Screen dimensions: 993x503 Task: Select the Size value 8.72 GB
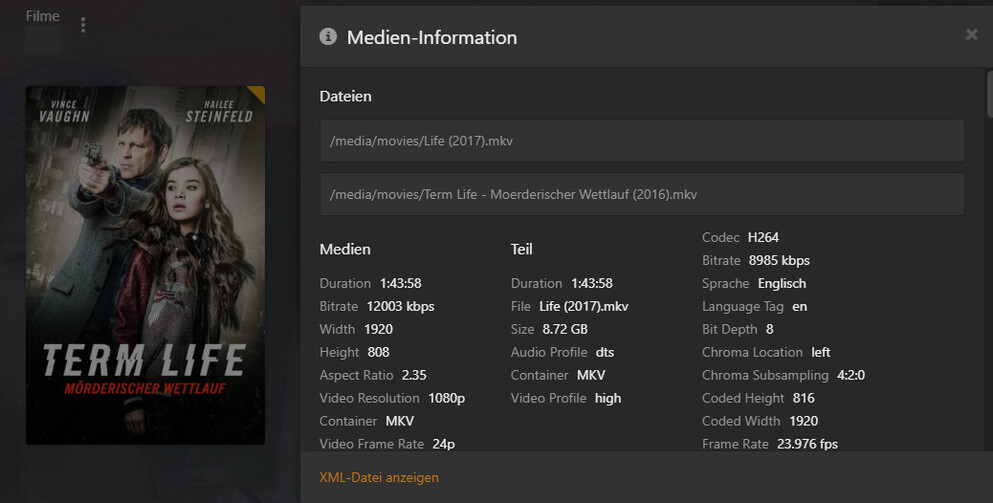pyautogui.click(x=565, y=329)
